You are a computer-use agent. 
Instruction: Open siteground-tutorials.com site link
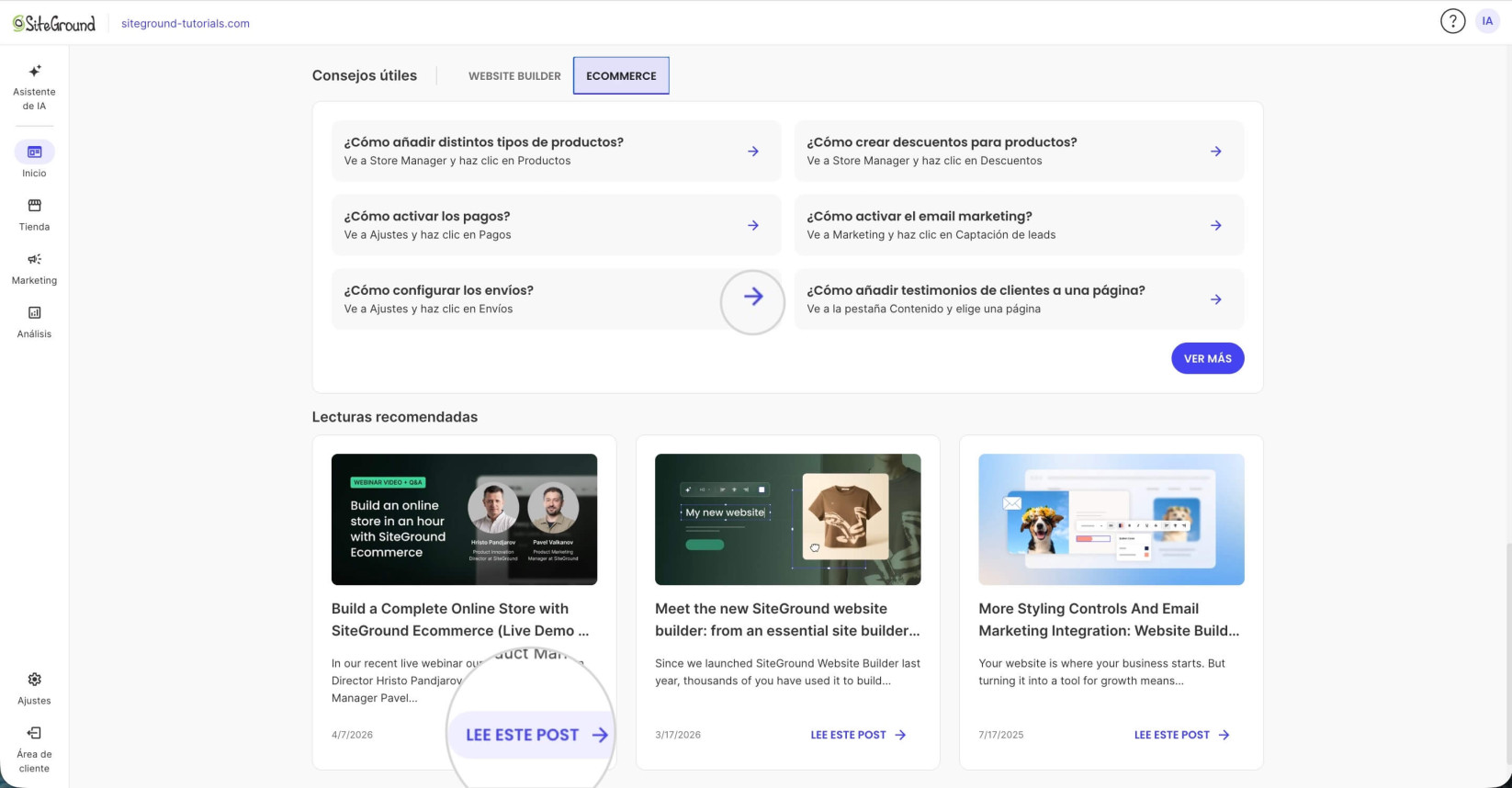186,24
